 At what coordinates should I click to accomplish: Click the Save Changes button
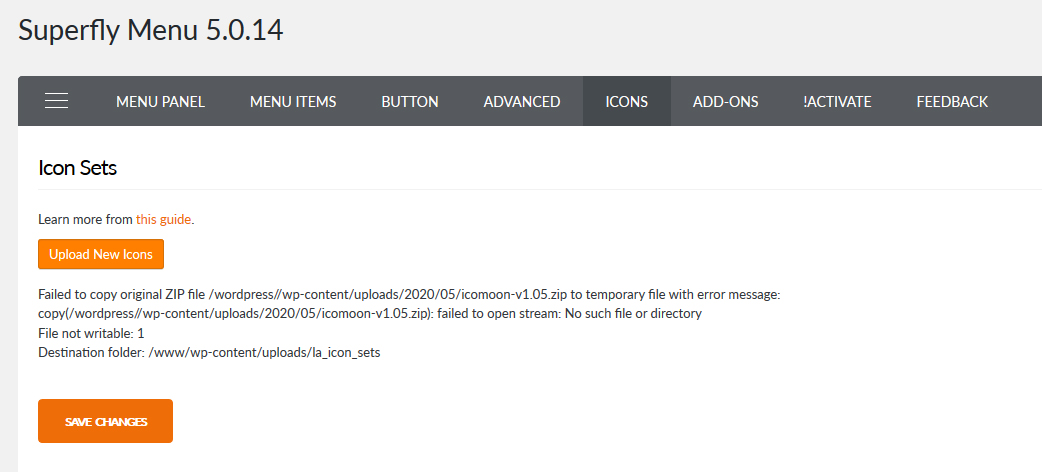(x=106, y=421)
